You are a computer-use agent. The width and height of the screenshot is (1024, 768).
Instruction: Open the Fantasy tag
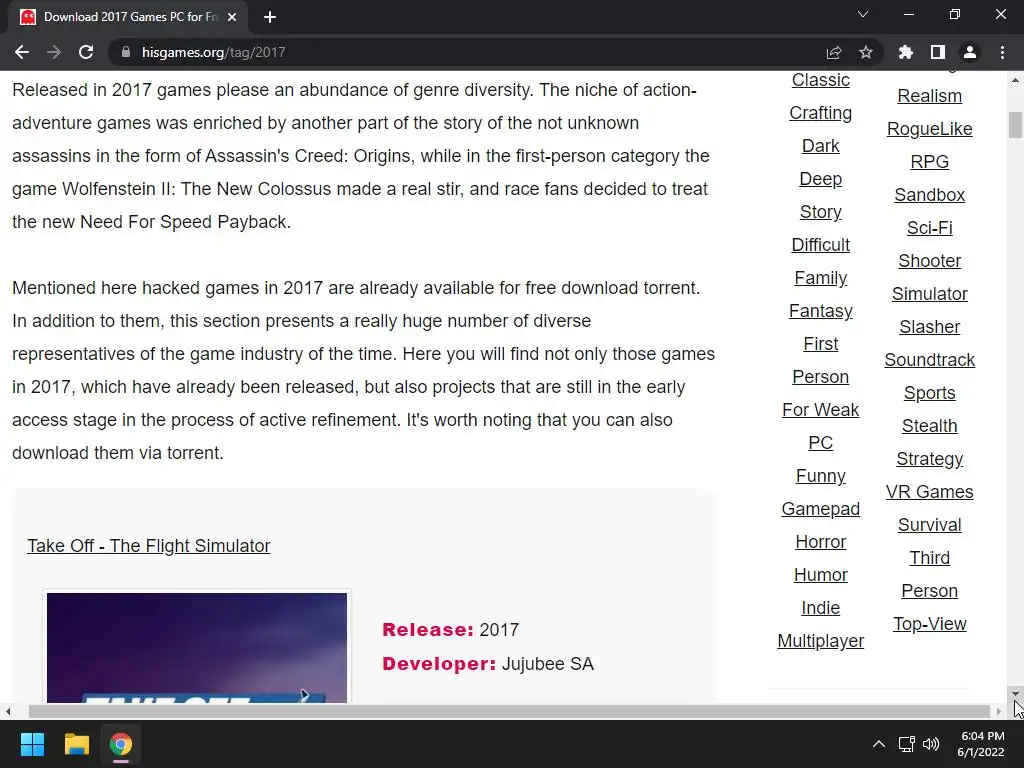click(x=821, y=311)
